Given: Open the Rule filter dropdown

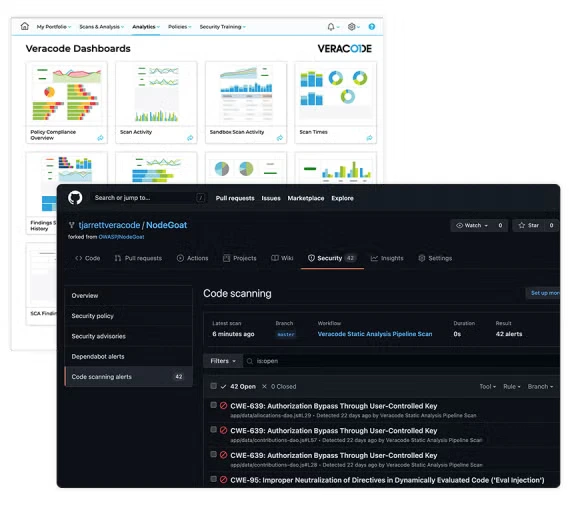Looking at the screenshot, I should click(512, 387).
